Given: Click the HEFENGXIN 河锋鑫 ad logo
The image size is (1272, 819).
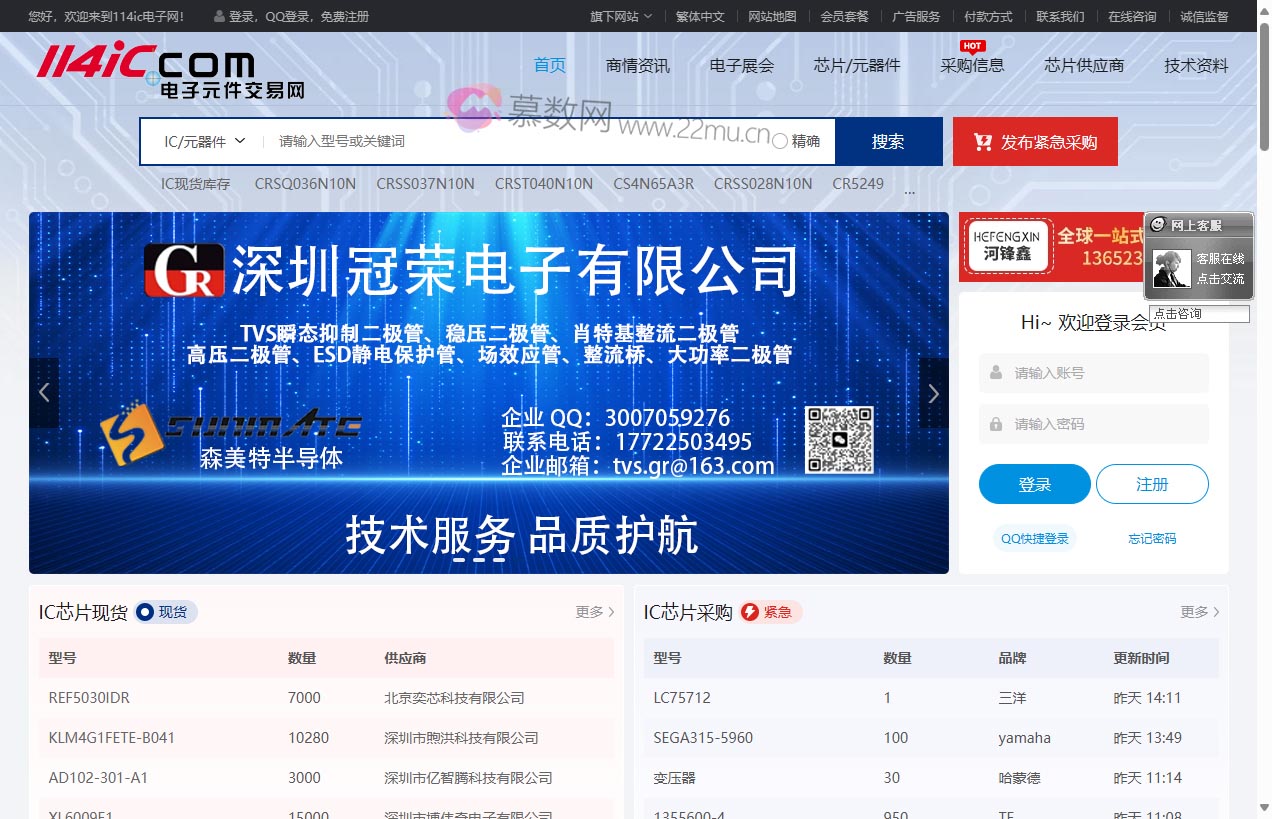Looking at the screenshot, I should pyautogui.click(x=1007, y=246).
